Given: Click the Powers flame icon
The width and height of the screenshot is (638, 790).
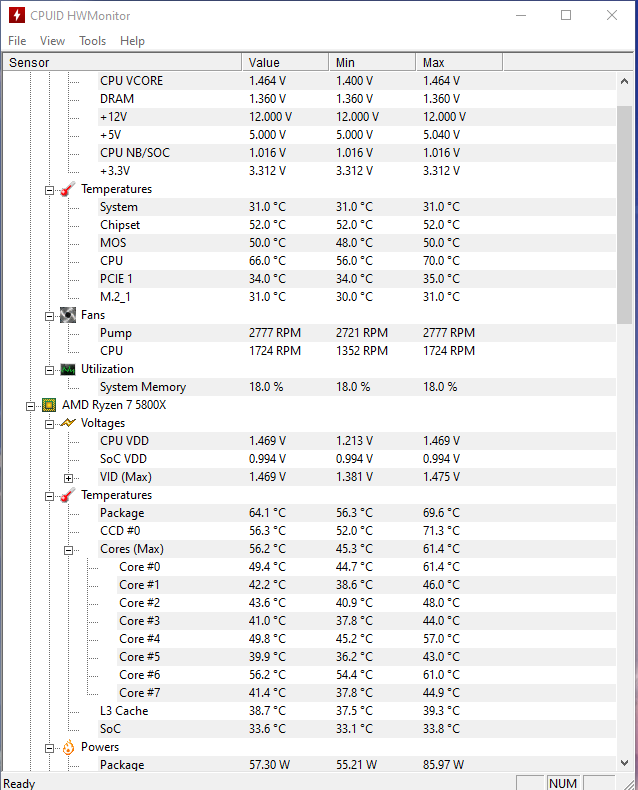Looking at the screenshot, I should [69, 747].
